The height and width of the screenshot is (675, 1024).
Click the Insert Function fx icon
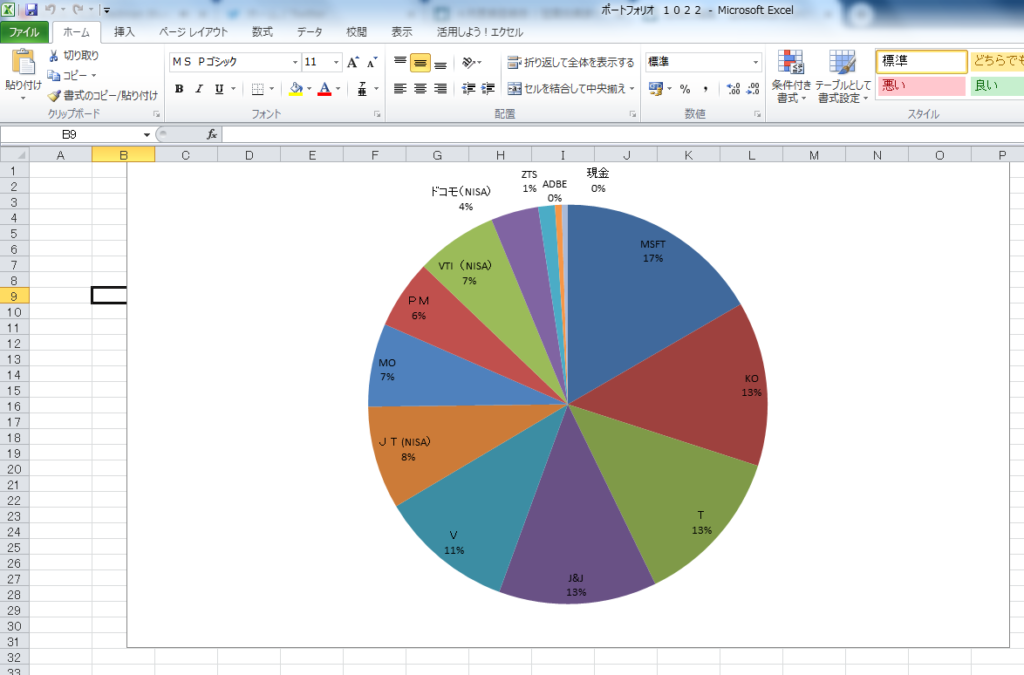pos(212,134)
